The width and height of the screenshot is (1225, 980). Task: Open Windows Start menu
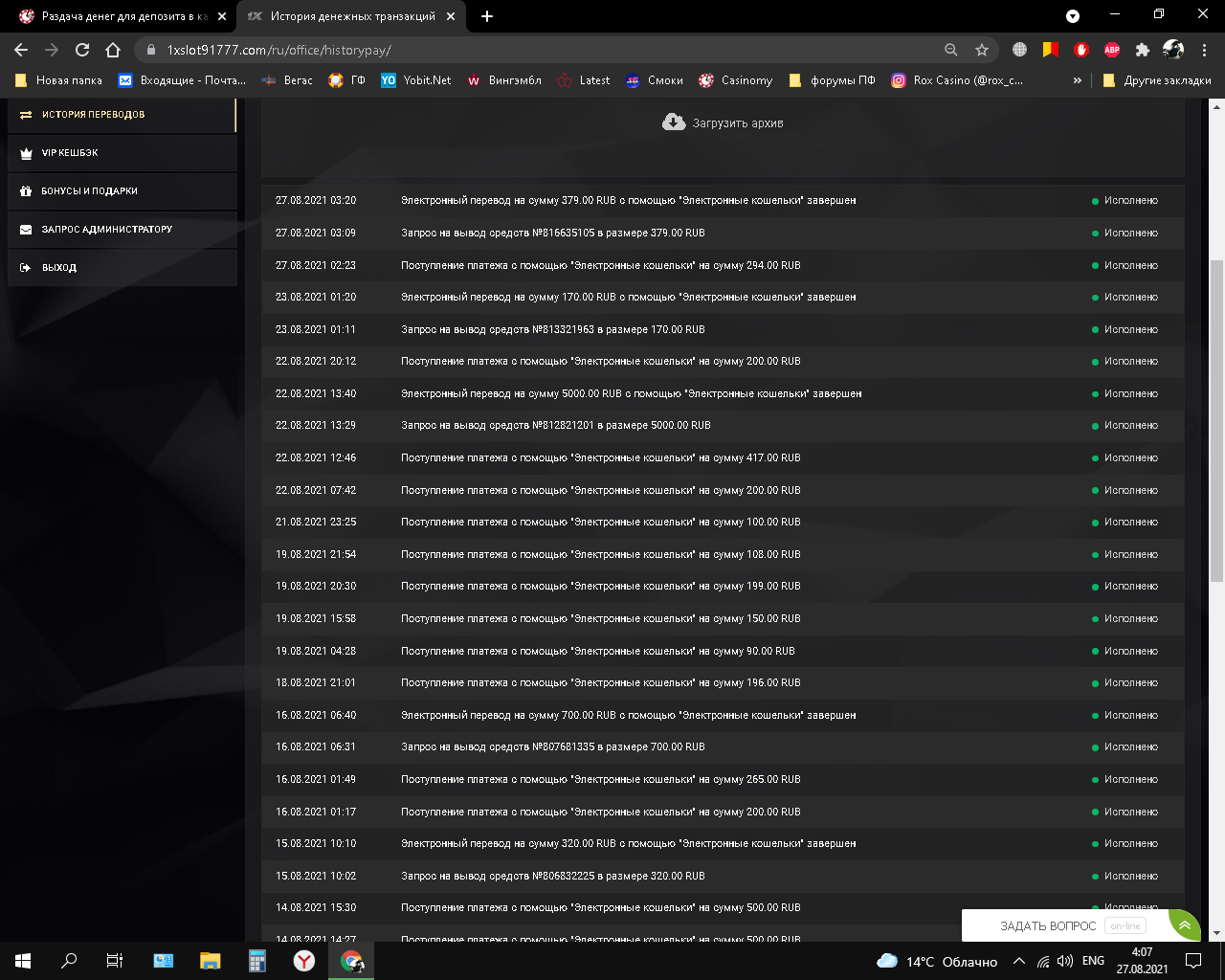tap(23, 961)
